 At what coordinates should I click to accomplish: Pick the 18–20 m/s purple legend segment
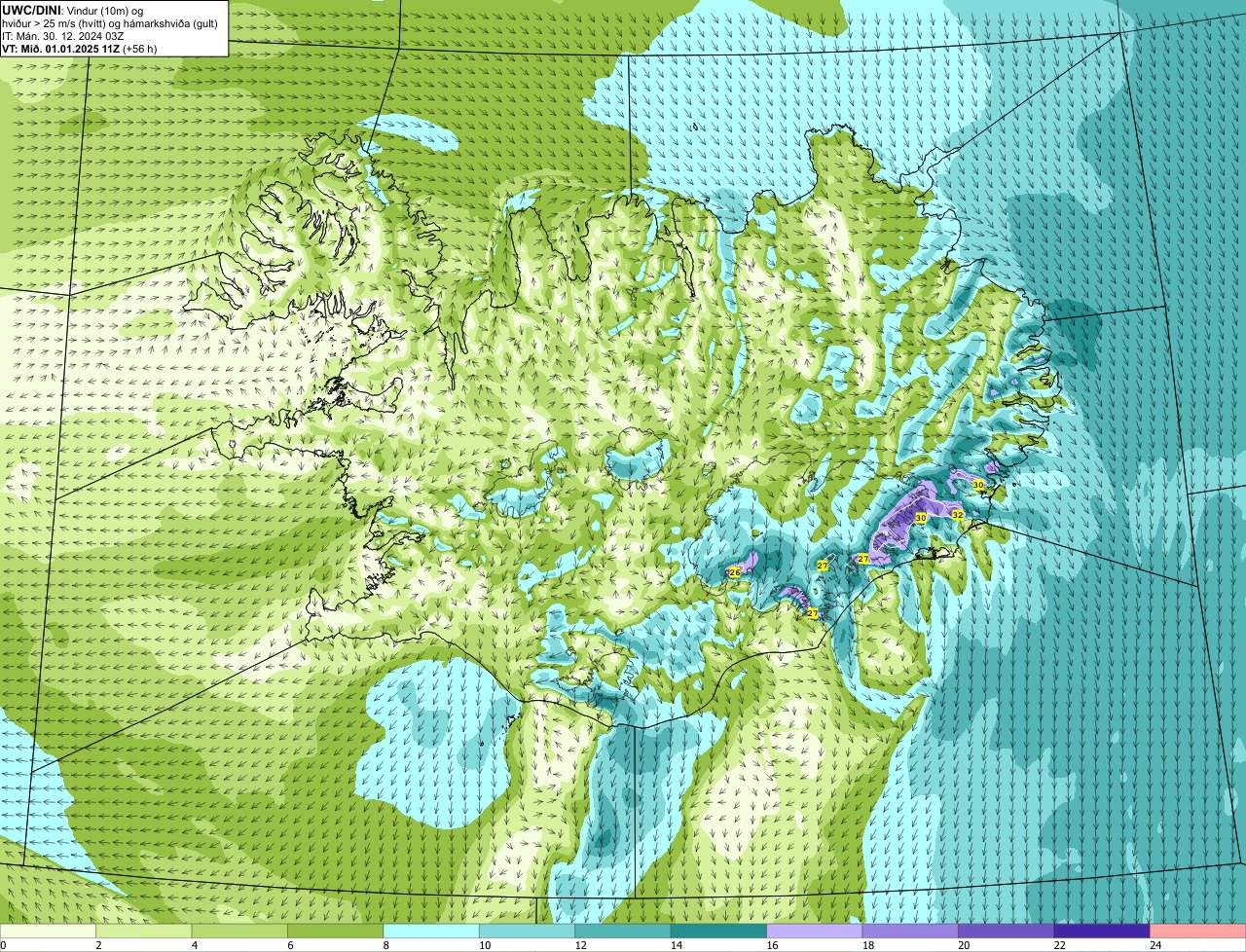(x=911, y=931)
